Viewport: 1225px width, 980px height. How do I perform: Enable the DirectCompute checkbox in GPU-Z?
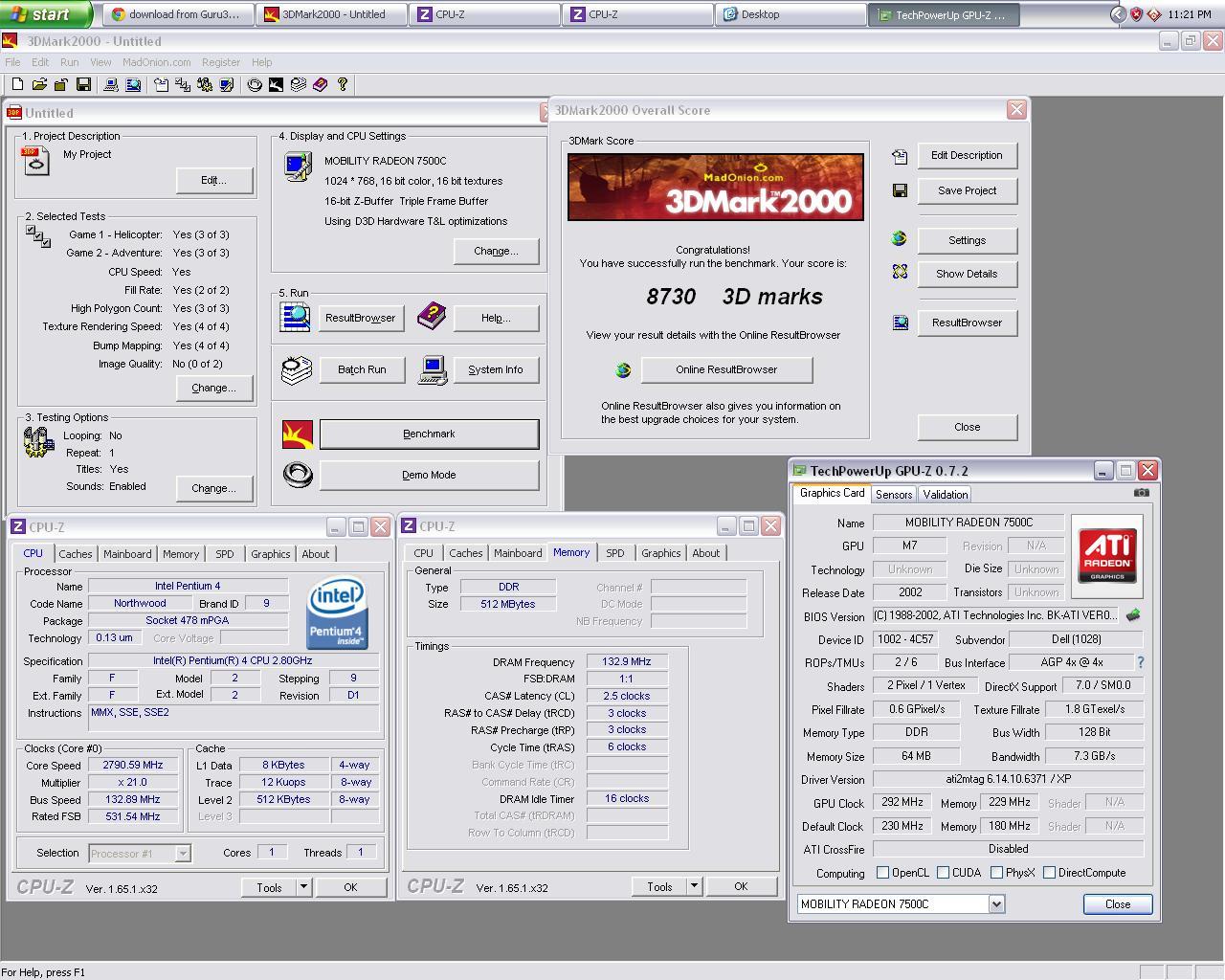[1049, 873]
